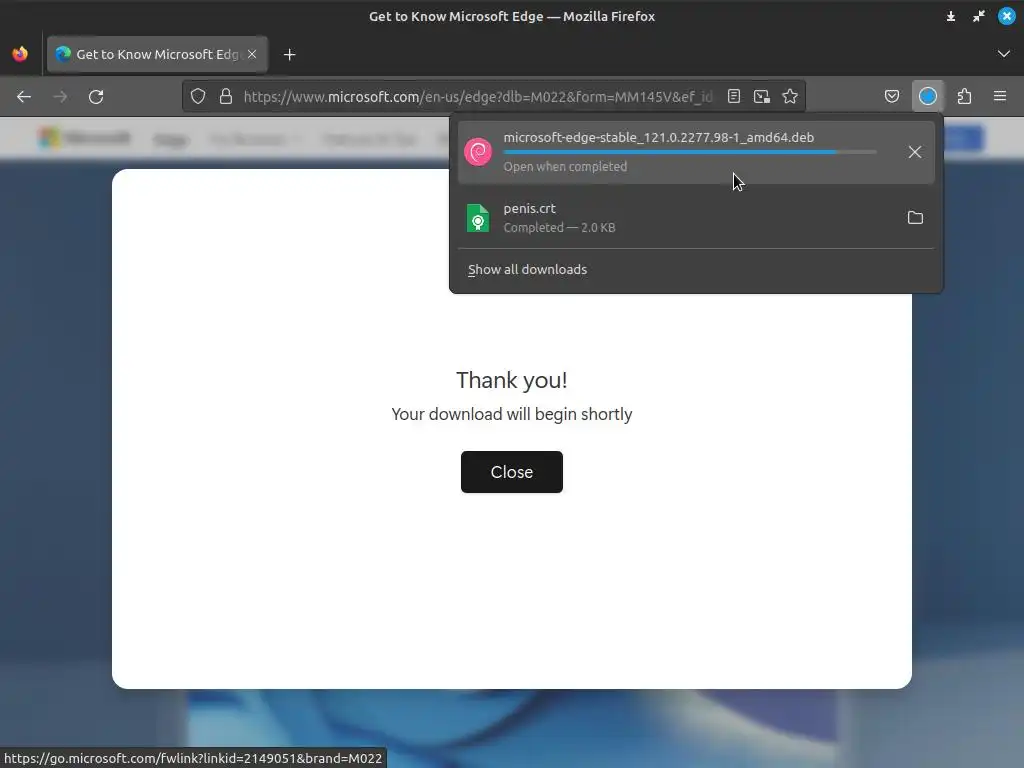Click 'Completed — 2.0 KB' status text

(560, 228)
